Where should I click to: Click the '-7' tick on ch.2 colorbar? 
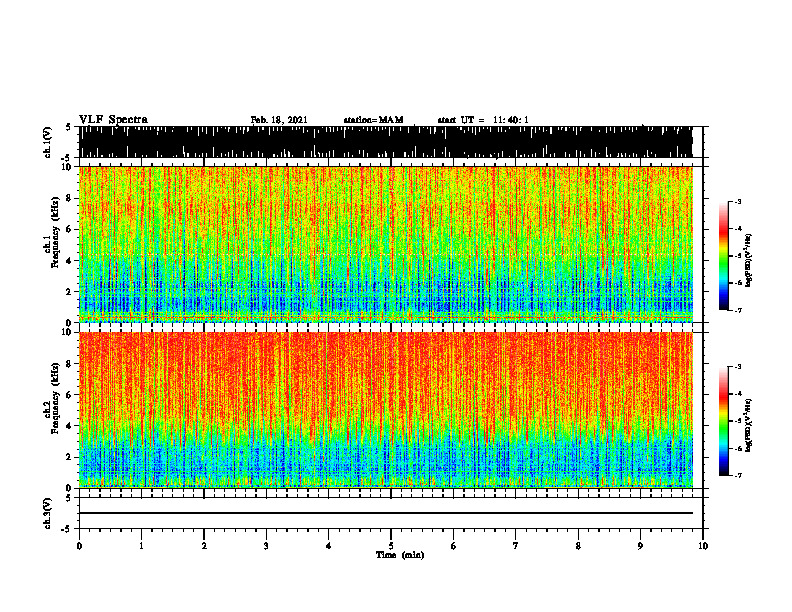(737, 475)
